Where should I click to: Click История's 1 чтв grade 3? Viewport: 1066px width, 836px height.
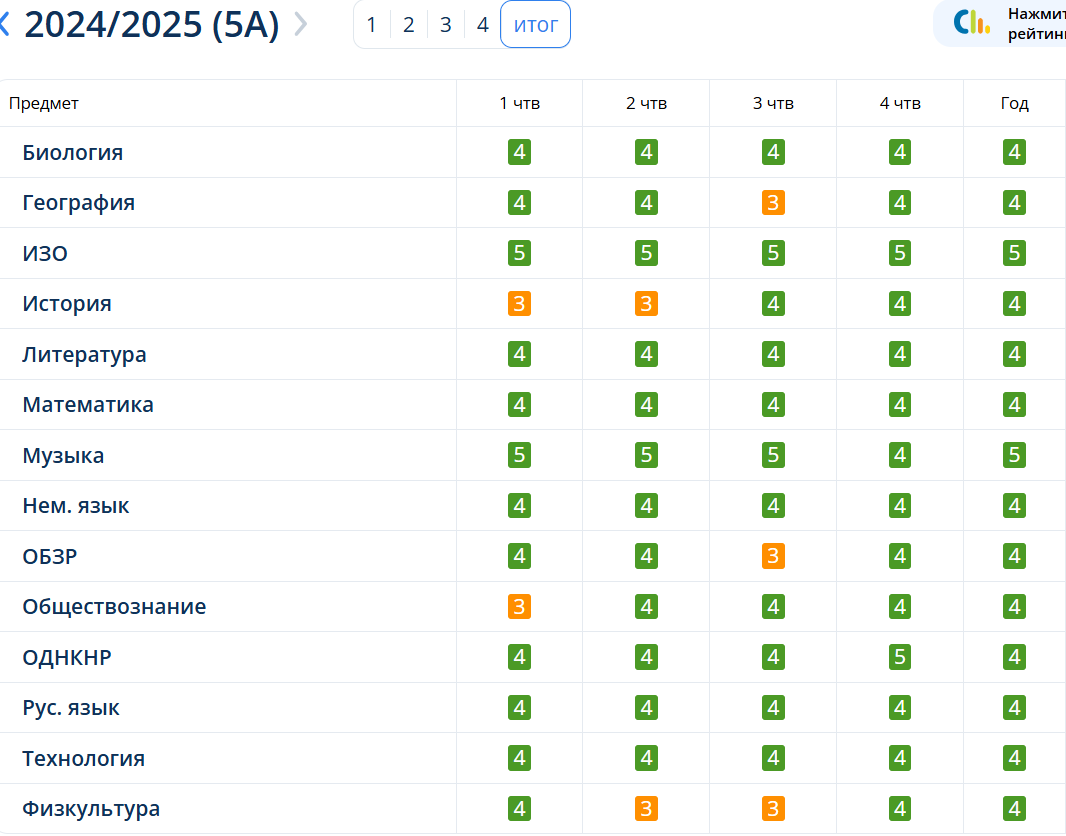(519, 304)
